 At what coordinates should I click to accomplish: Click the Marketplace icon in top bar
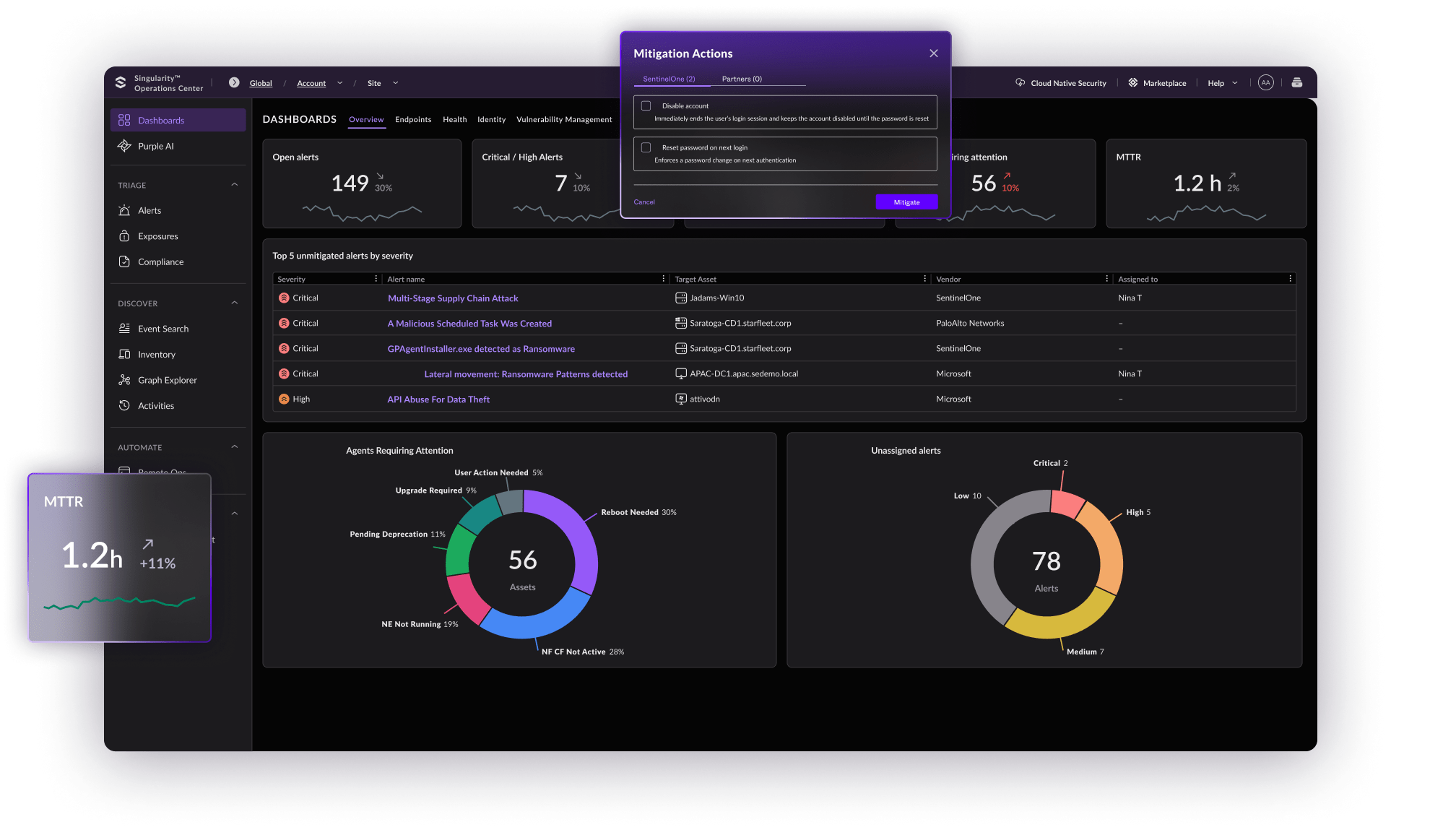coord(1133,83)
